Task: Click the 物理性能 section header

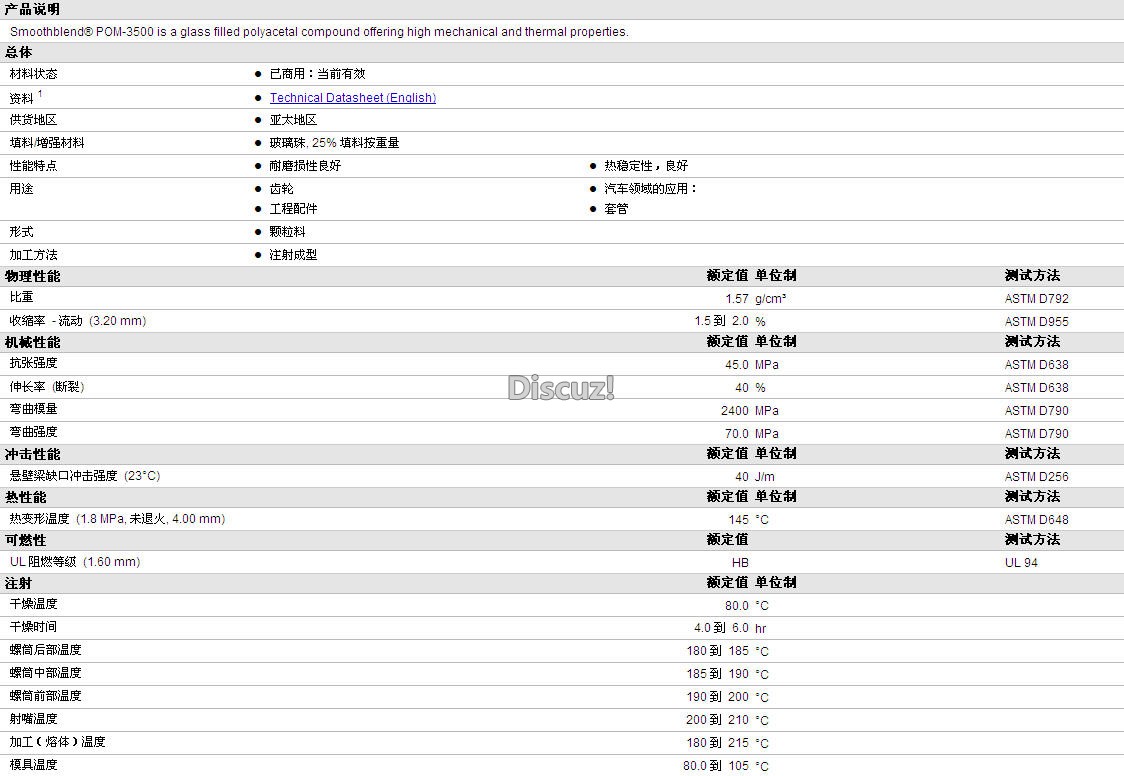Action: pos(32,276)
